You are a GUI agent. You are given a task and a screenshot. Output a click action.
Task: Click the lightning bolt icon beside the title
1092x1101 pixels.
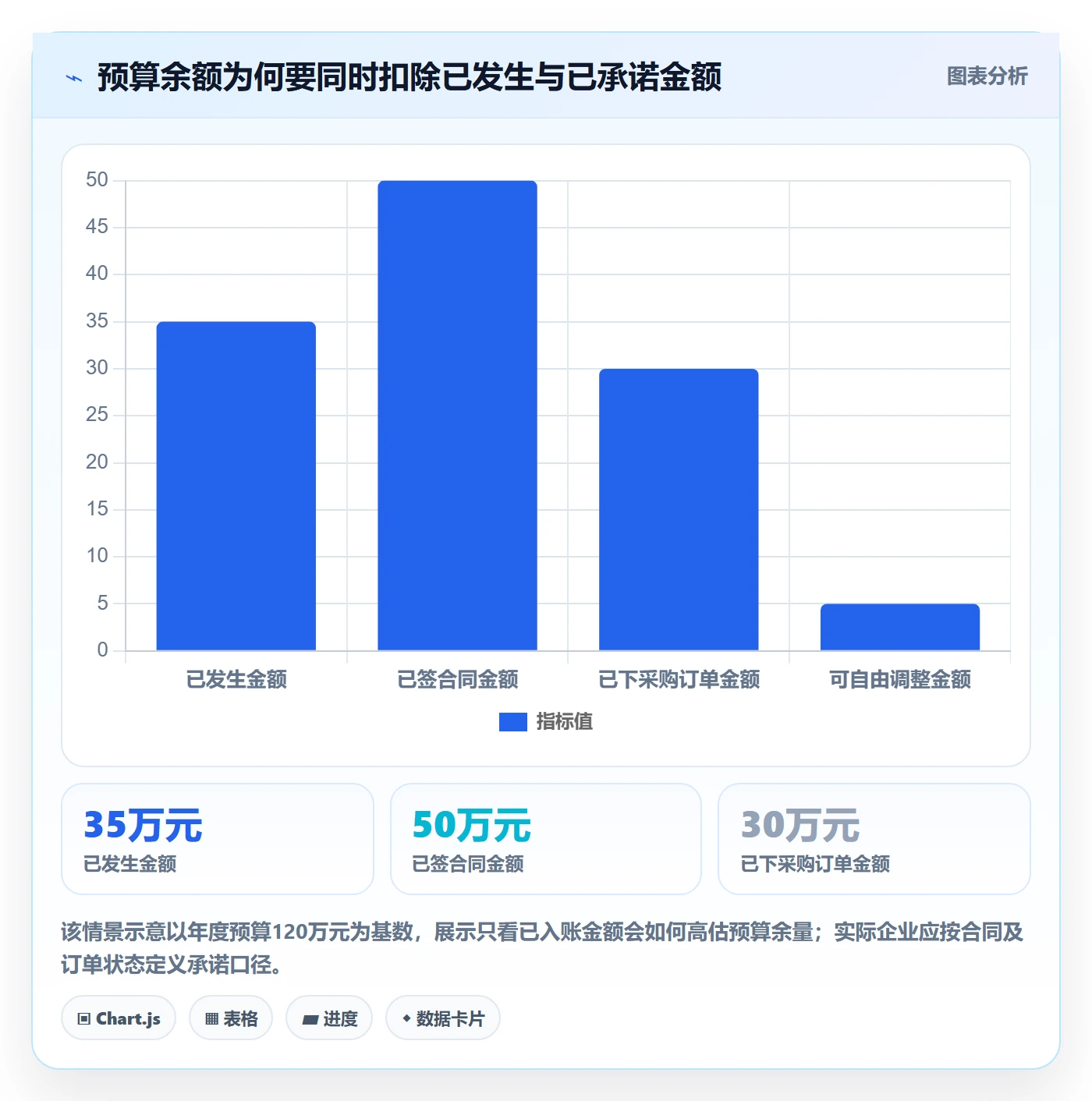coord(74,78)
